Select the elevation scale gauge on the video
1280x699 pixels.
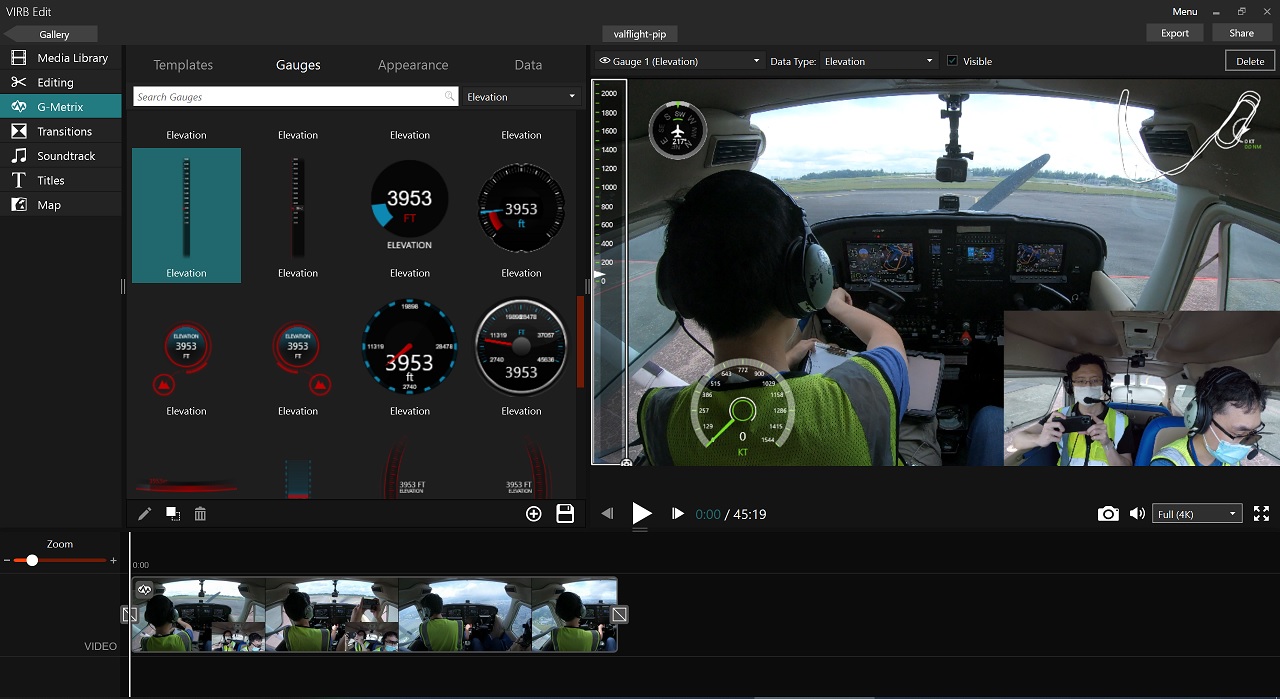pos(610,272)
